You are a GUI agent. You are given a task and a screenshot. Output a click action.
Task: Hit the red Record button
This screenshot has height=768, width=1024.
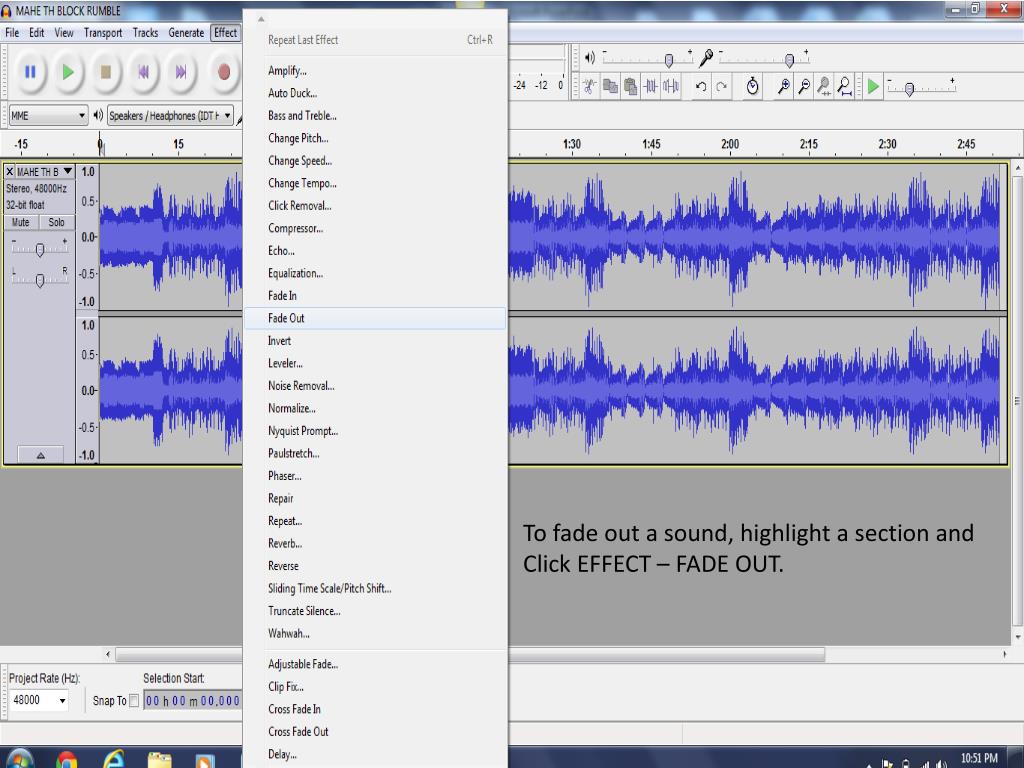[223, 72]
